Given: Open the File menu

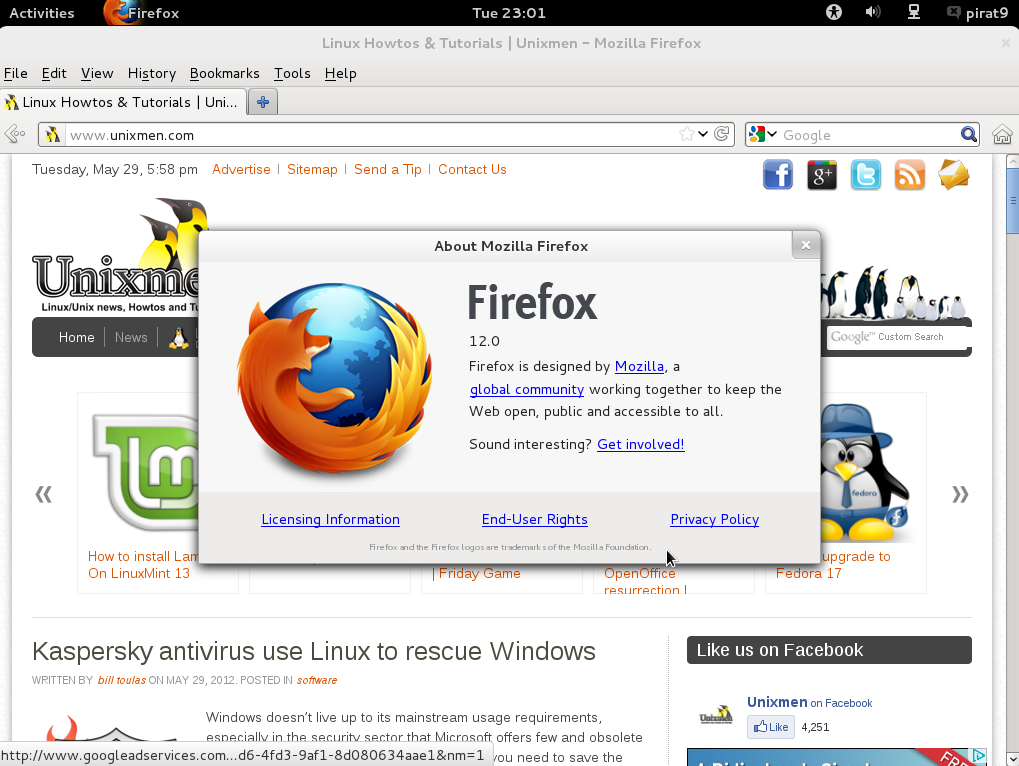Looking at the screenshot, I should (x=16, y=73).
